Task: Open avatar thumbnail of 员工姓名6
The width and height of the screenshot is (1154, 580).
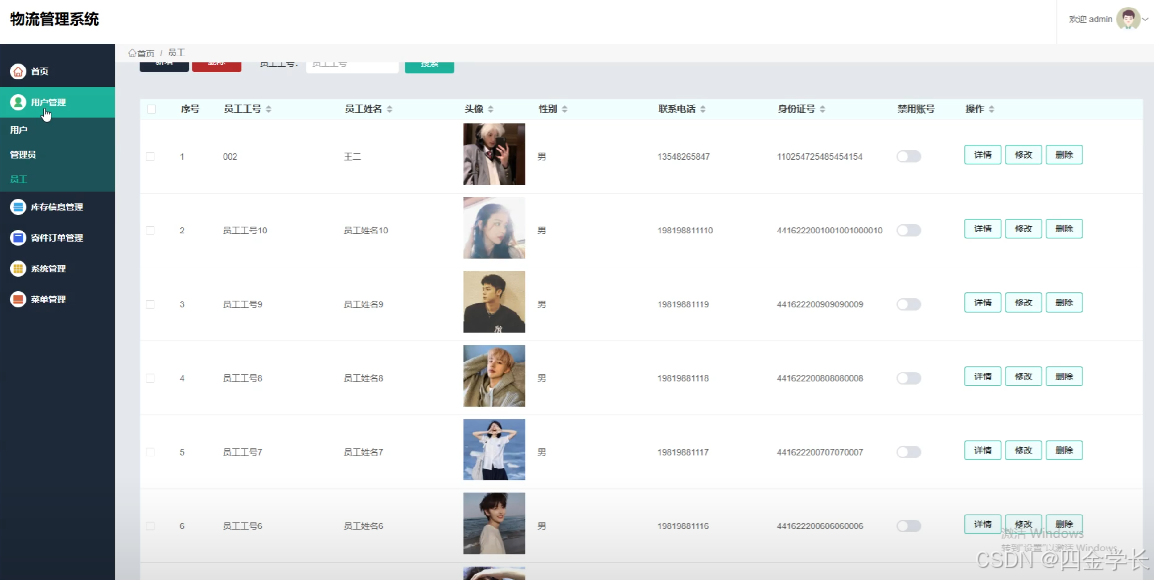Action: pyautogui.click(x=494, y=523)
